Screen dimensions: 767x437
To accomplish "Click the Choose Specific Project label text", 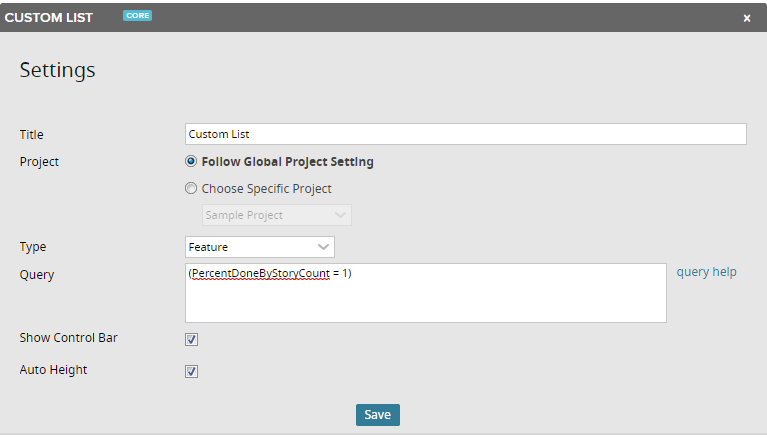I will (x=267, y=189).
